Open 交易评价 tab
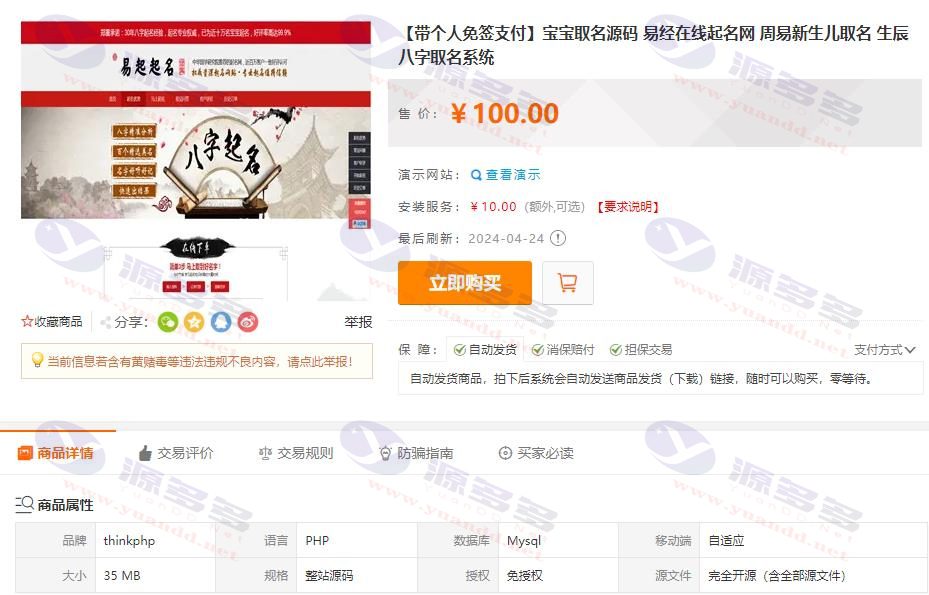Image resolution: width=929 pixels, height=595 pixels. (x=175, y=453)
